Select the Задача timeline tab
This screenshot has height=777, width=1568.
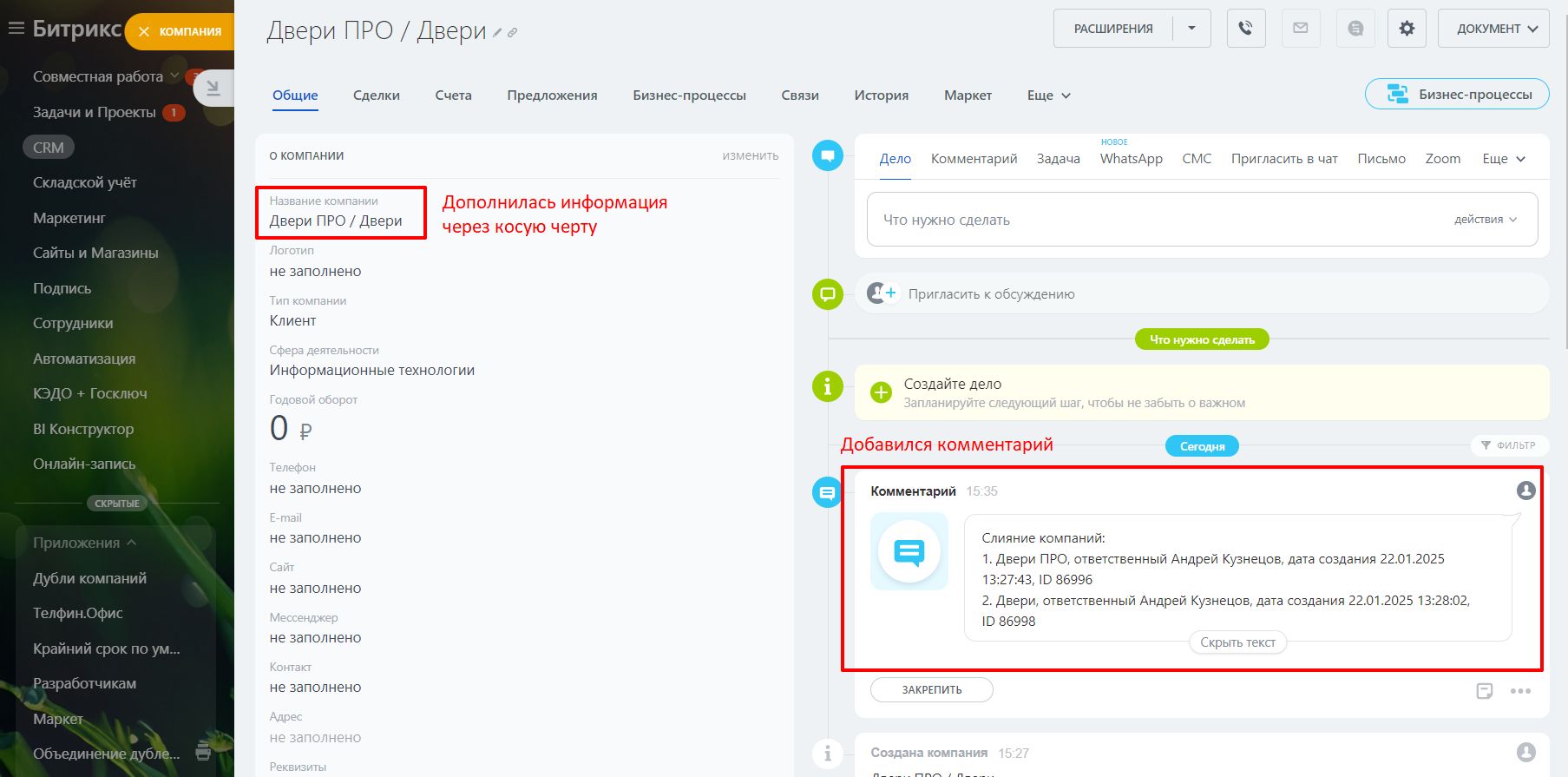pyautogui.click(x=1059, y=159)
